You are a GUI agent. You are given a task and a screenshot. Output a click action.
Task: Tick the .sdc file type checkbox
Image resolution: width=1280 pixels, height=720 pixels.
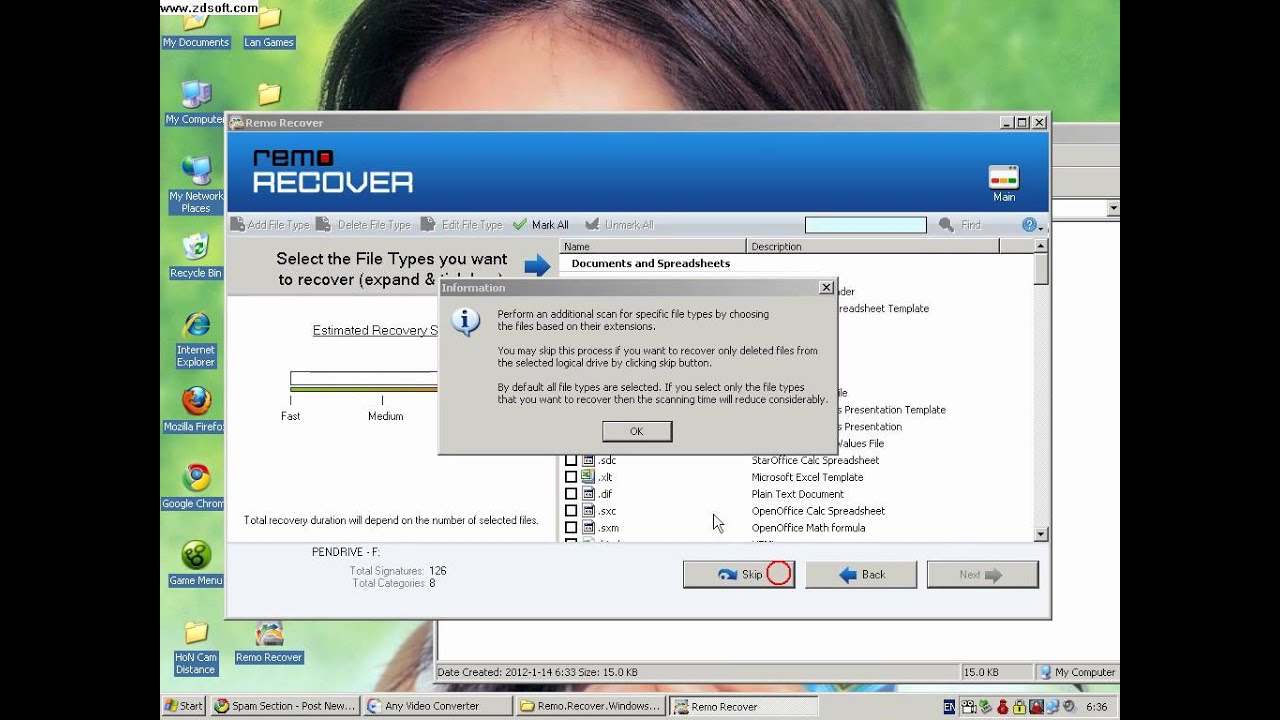[571, 460]
